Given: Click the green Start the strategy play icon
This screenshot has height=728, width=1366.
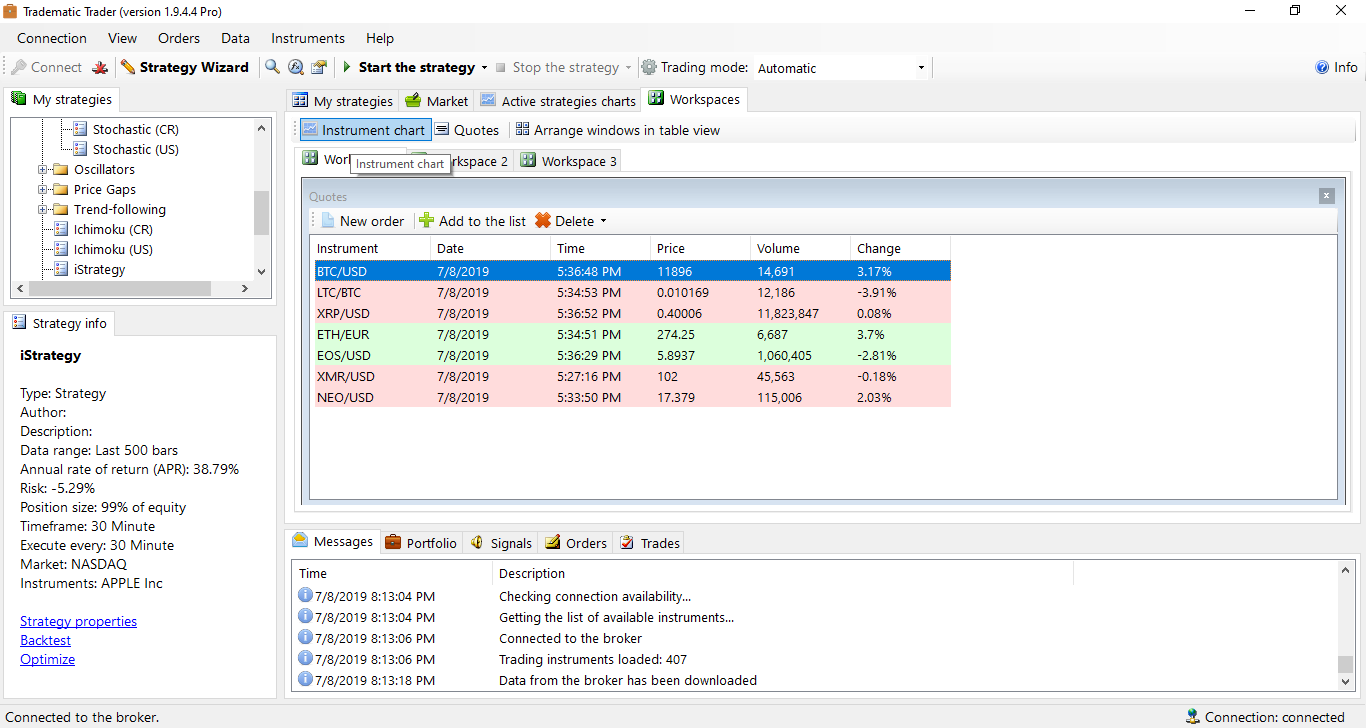Looking at the screenshot, I should (347, 68).
